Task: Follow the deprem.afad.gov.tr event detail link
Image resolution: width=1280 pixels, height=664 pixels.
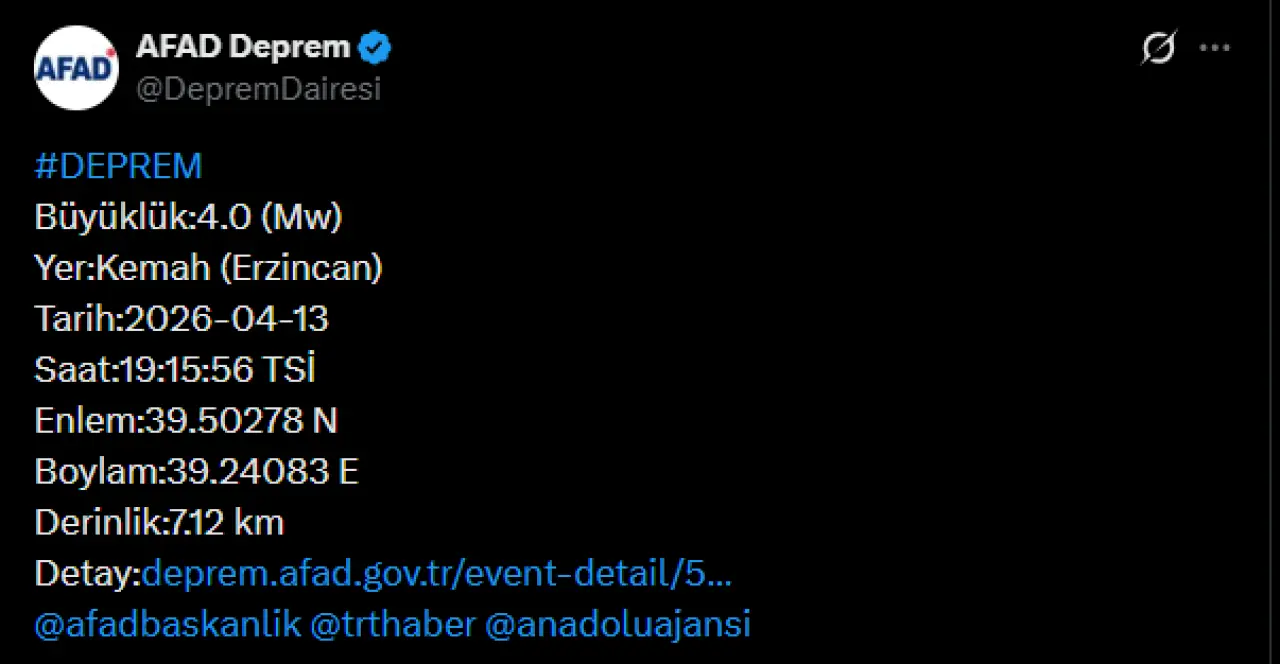Action: (437, 574)
